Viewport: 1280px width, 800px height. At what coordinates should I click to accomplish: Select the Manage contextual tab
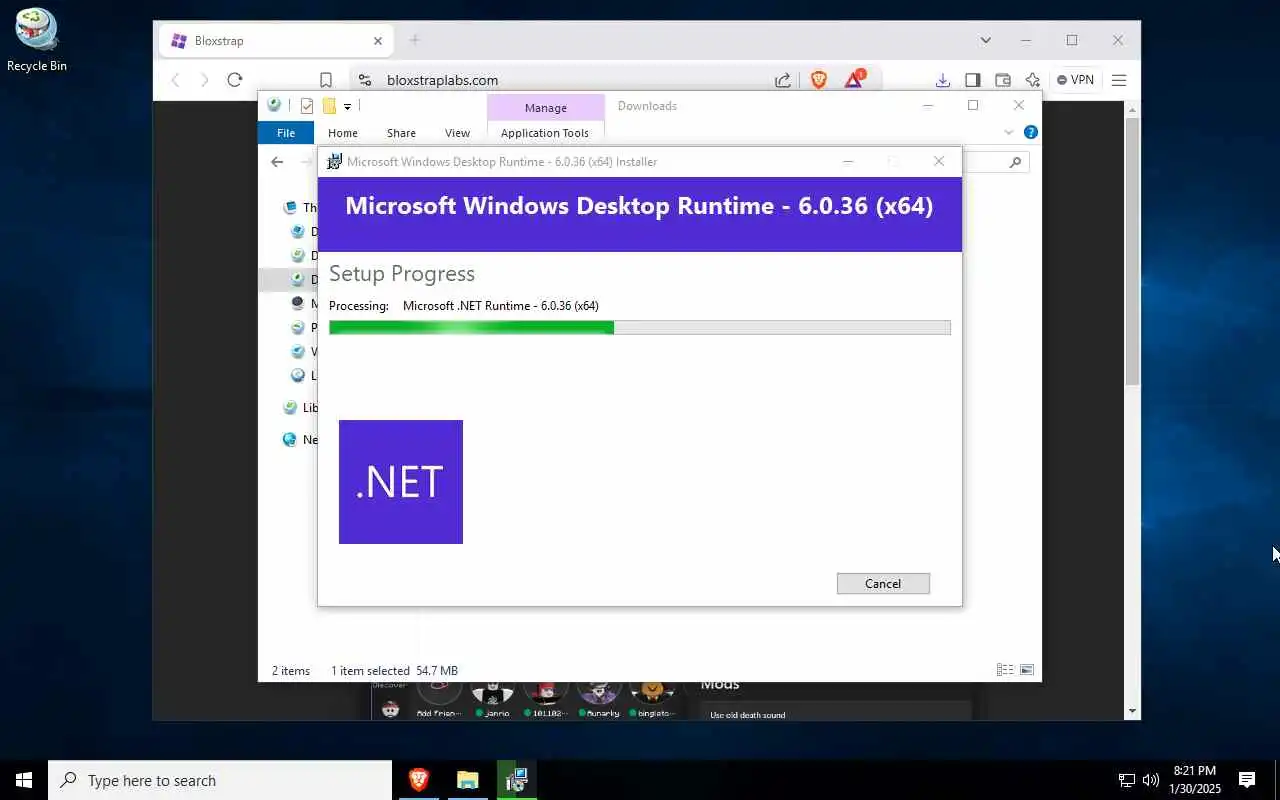coord(546,107)
